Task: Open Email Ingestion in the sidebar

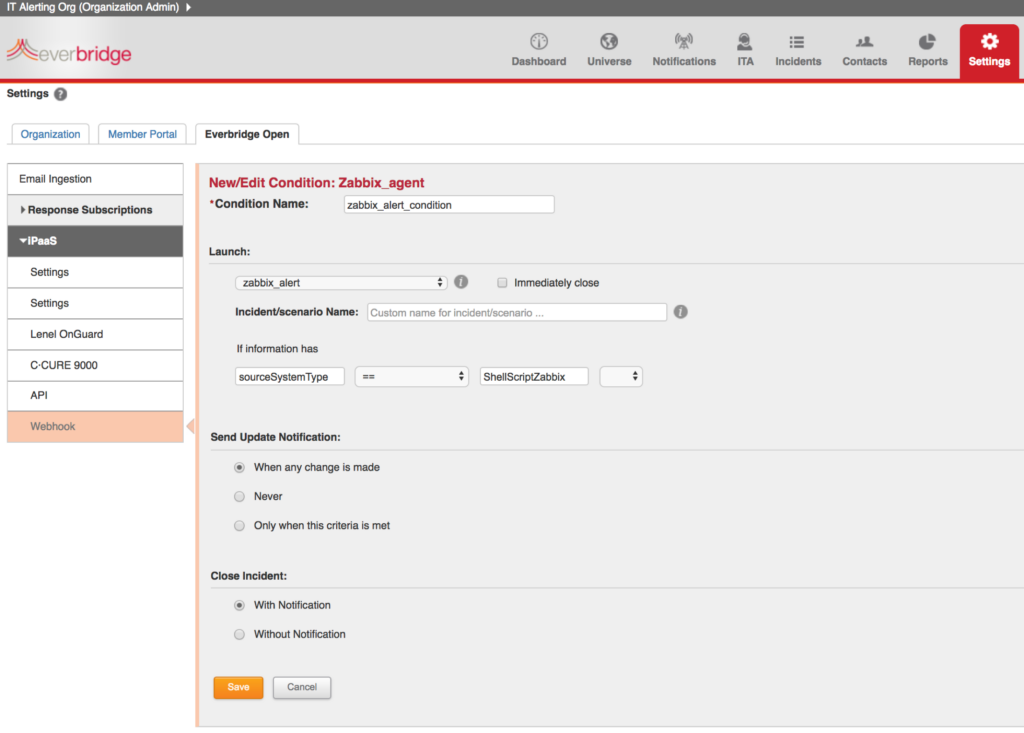Action: tap(95, 179)
